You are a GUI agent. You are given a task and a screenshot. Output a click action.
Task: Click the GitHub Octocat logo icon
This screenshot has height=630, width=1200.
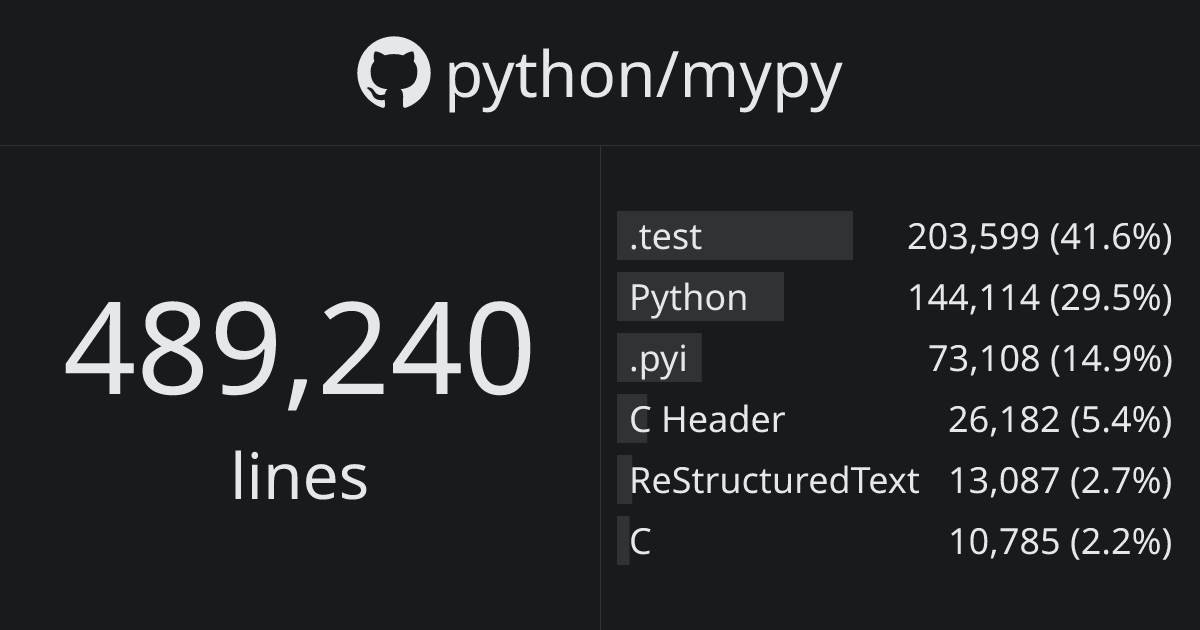393,73
